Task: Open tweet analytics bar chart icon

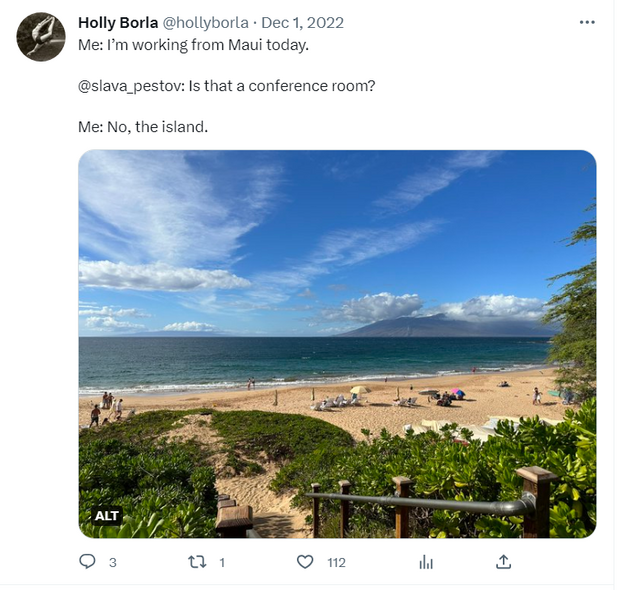Action: 426,562
